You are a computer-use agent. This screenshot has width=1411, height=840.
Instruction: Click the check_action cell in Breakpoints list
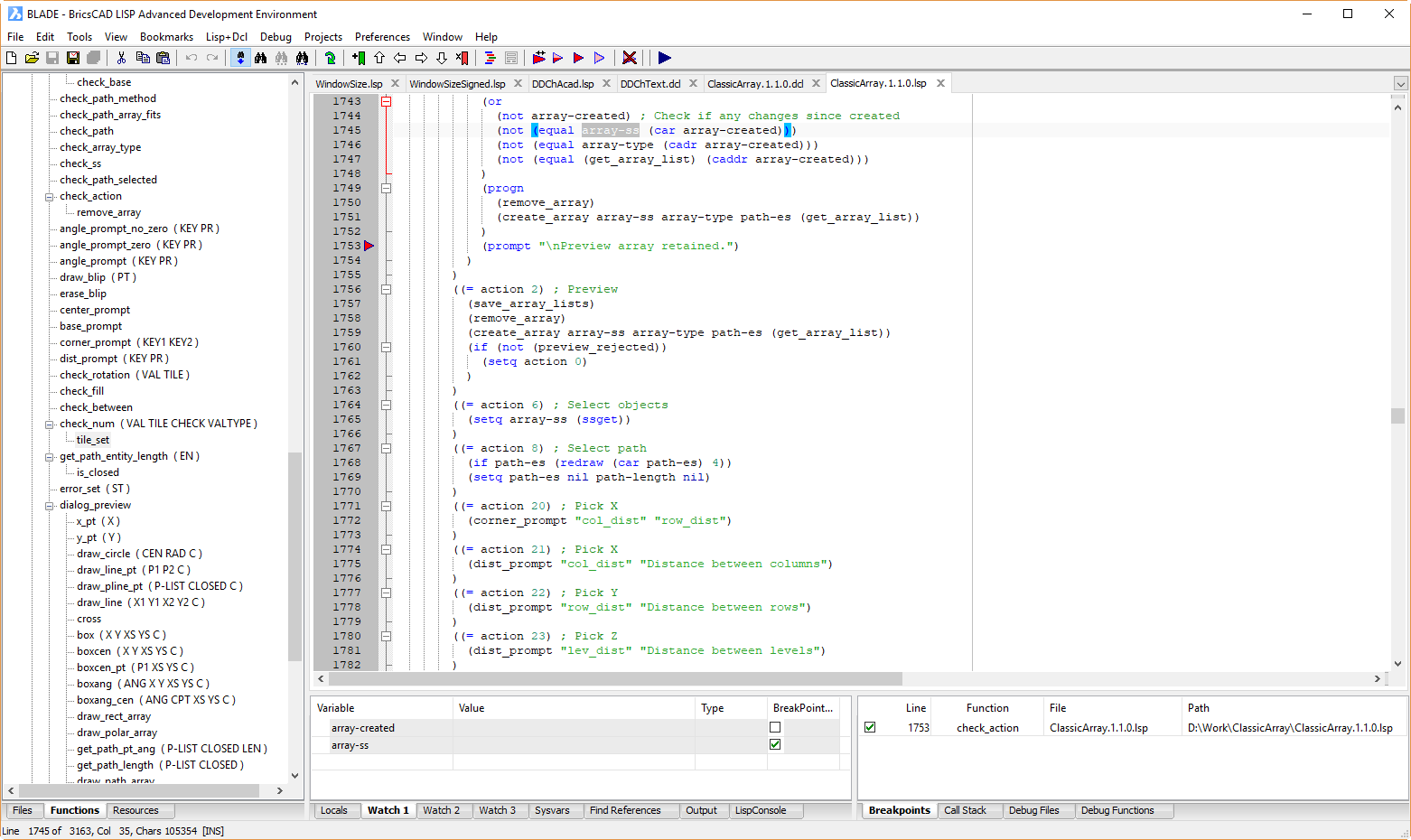tap(987, 728)
